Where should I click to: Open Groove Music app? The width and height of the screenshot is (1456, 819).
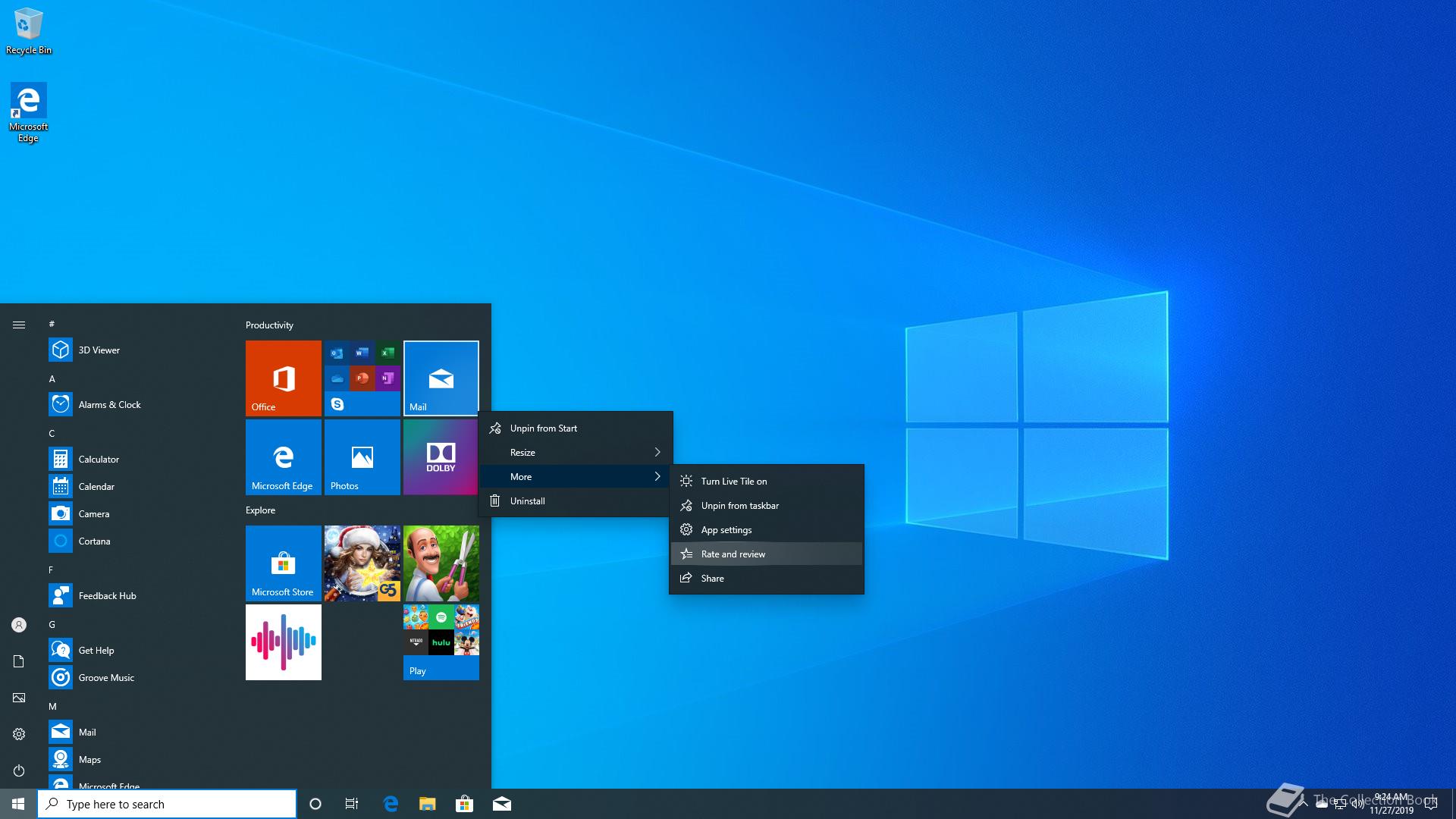pos(136,678)
